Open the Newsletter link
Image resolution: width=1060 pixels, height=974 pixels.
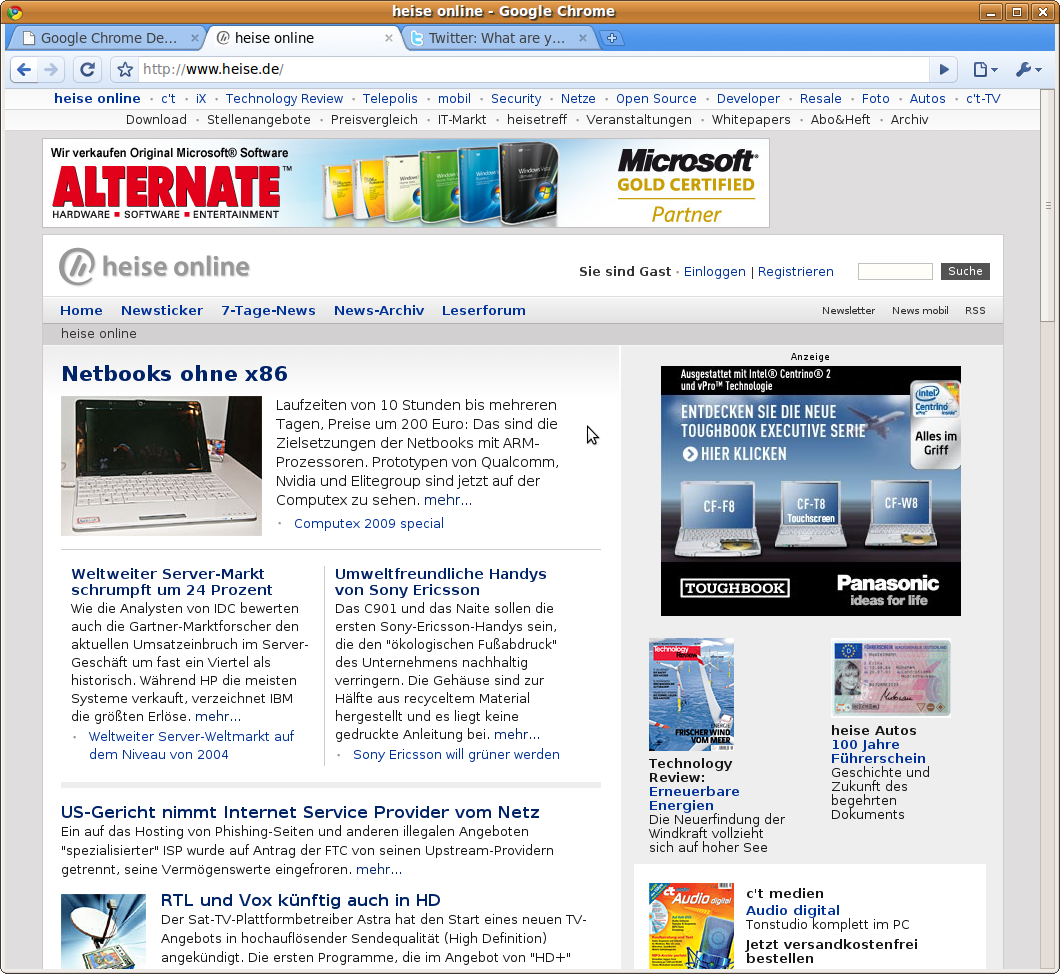tap(848, 310)
